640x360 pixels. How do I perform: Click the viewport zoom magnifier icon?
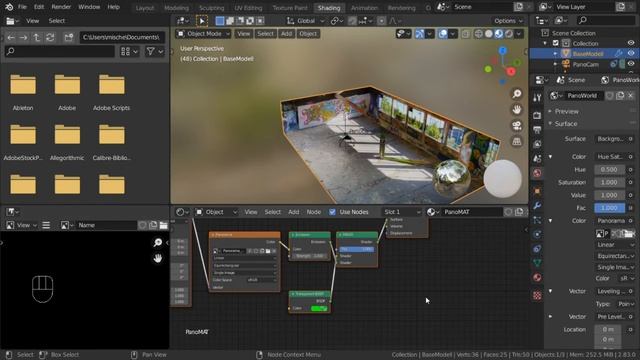[x=517, y=94]
